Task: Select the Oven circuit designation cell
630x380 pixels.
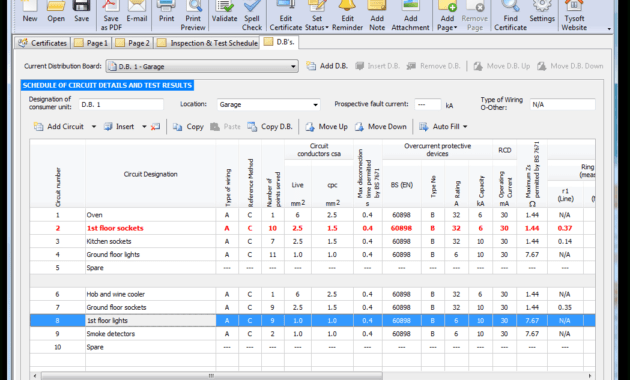Action: [151, 215]
